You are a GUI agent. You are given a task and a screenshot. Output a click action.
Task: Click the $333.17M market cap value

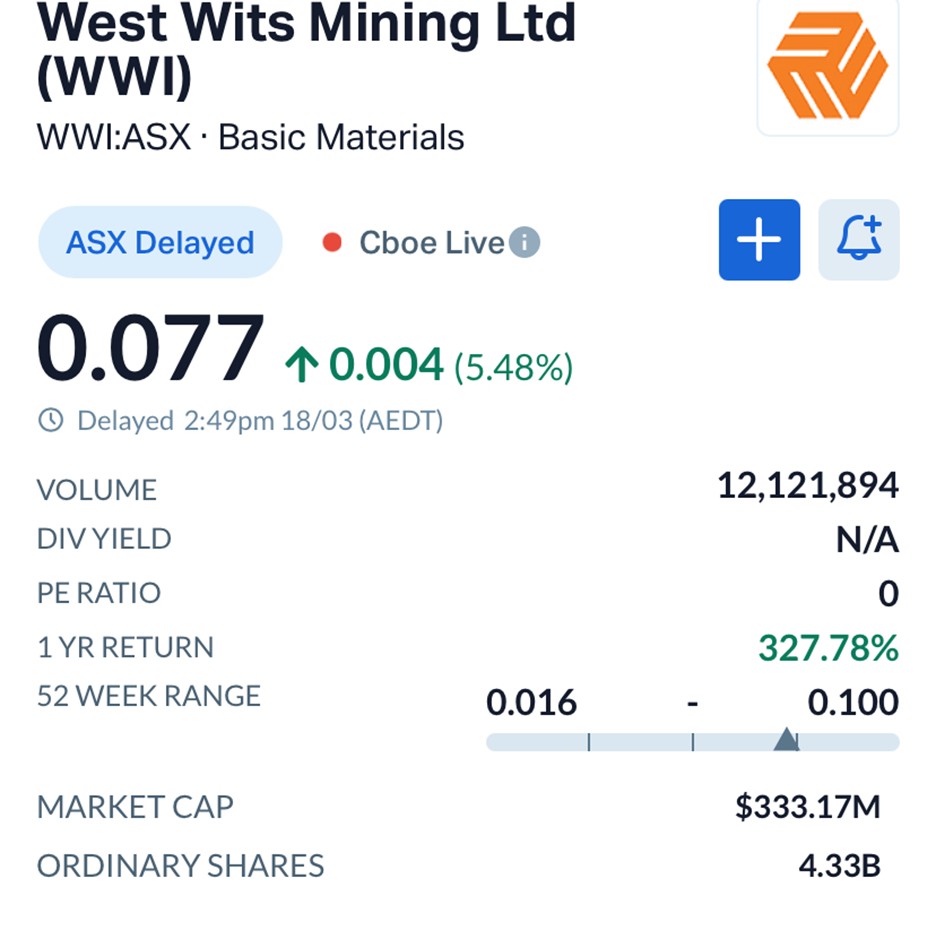807,807
